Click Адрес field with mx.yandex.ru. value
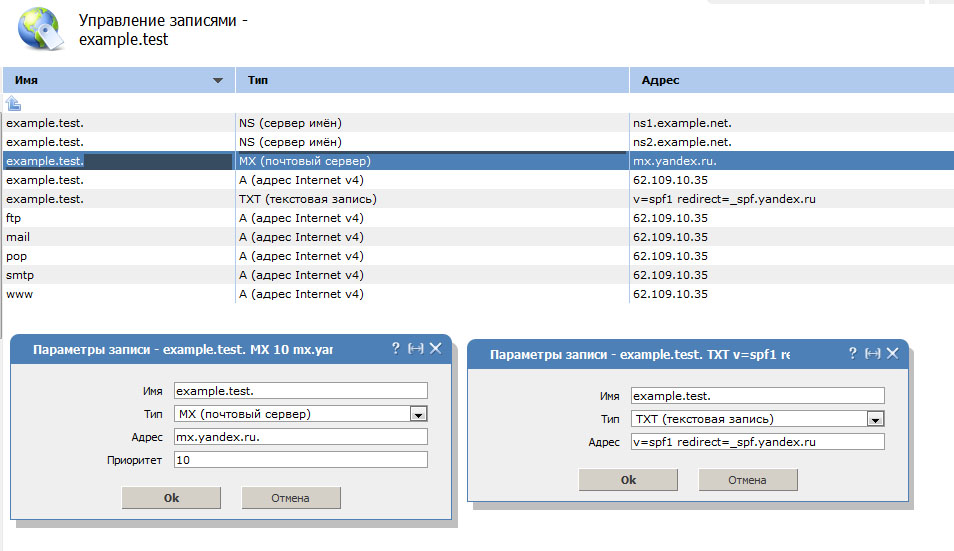 pos(300,437)
